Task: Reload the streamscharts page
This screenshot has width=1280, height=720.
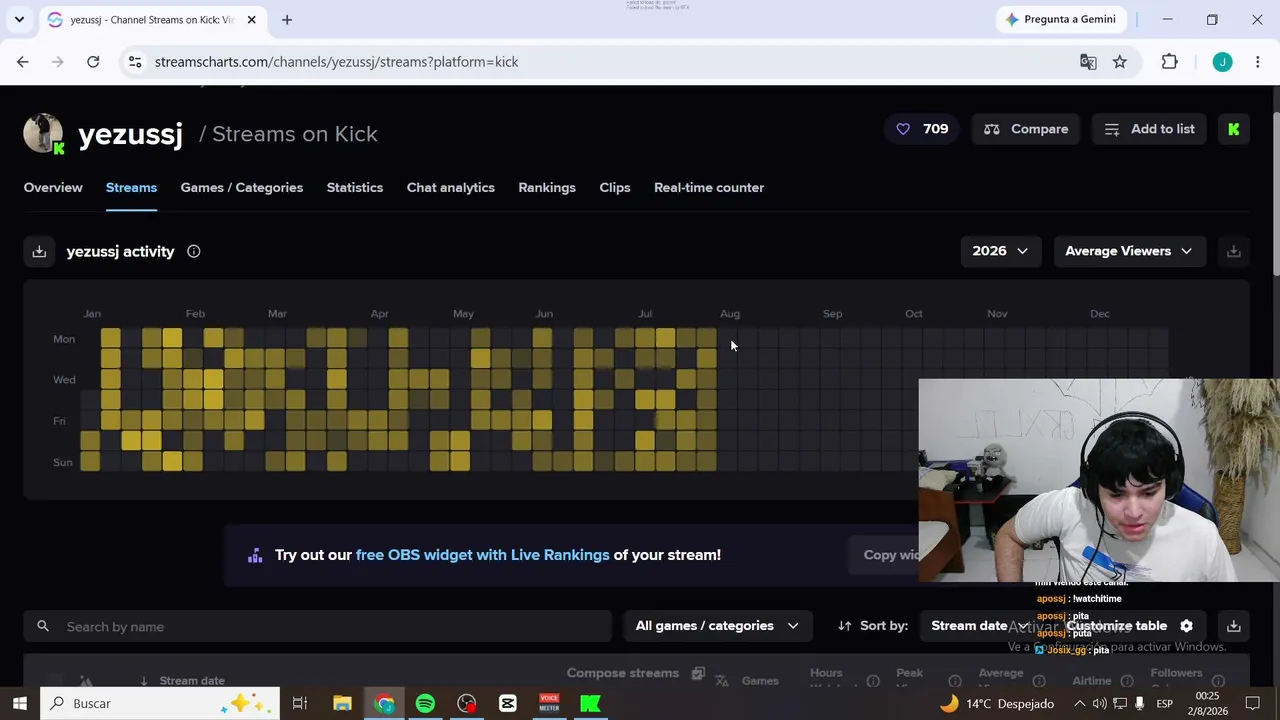Action: coord(93,62)
